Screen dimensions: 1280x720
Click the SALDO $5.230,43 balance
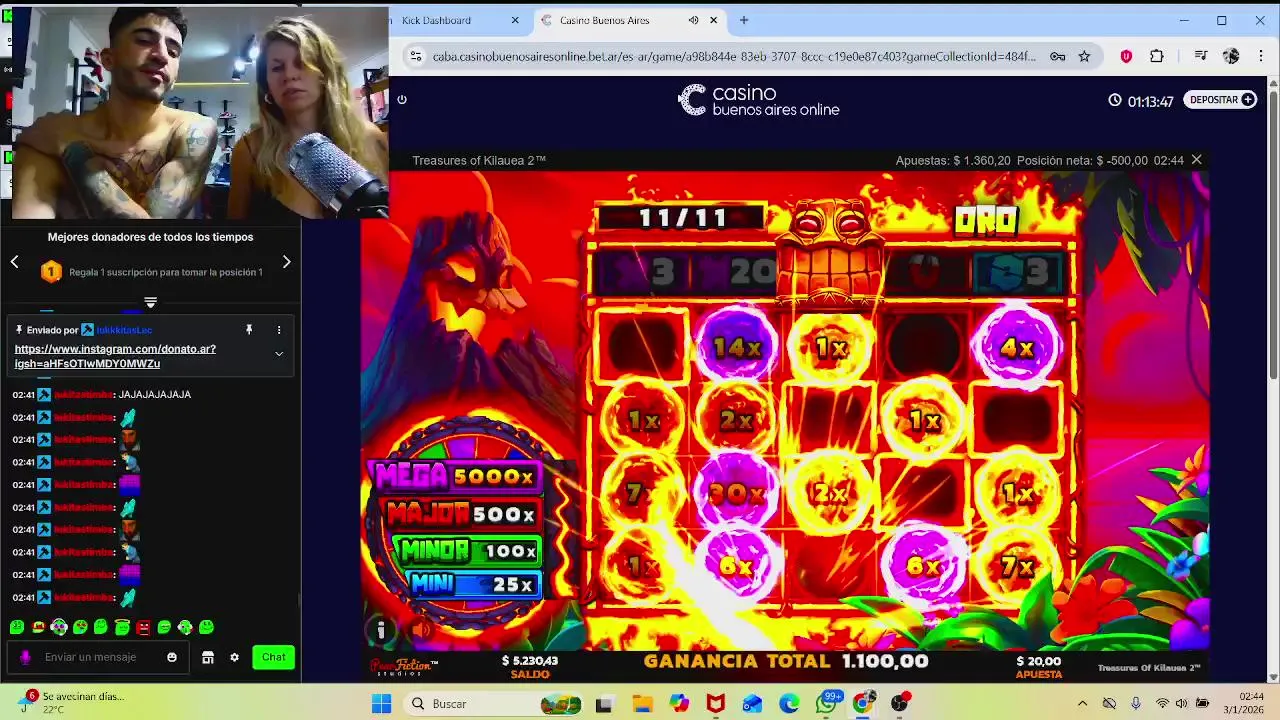(x=530, y=667)
